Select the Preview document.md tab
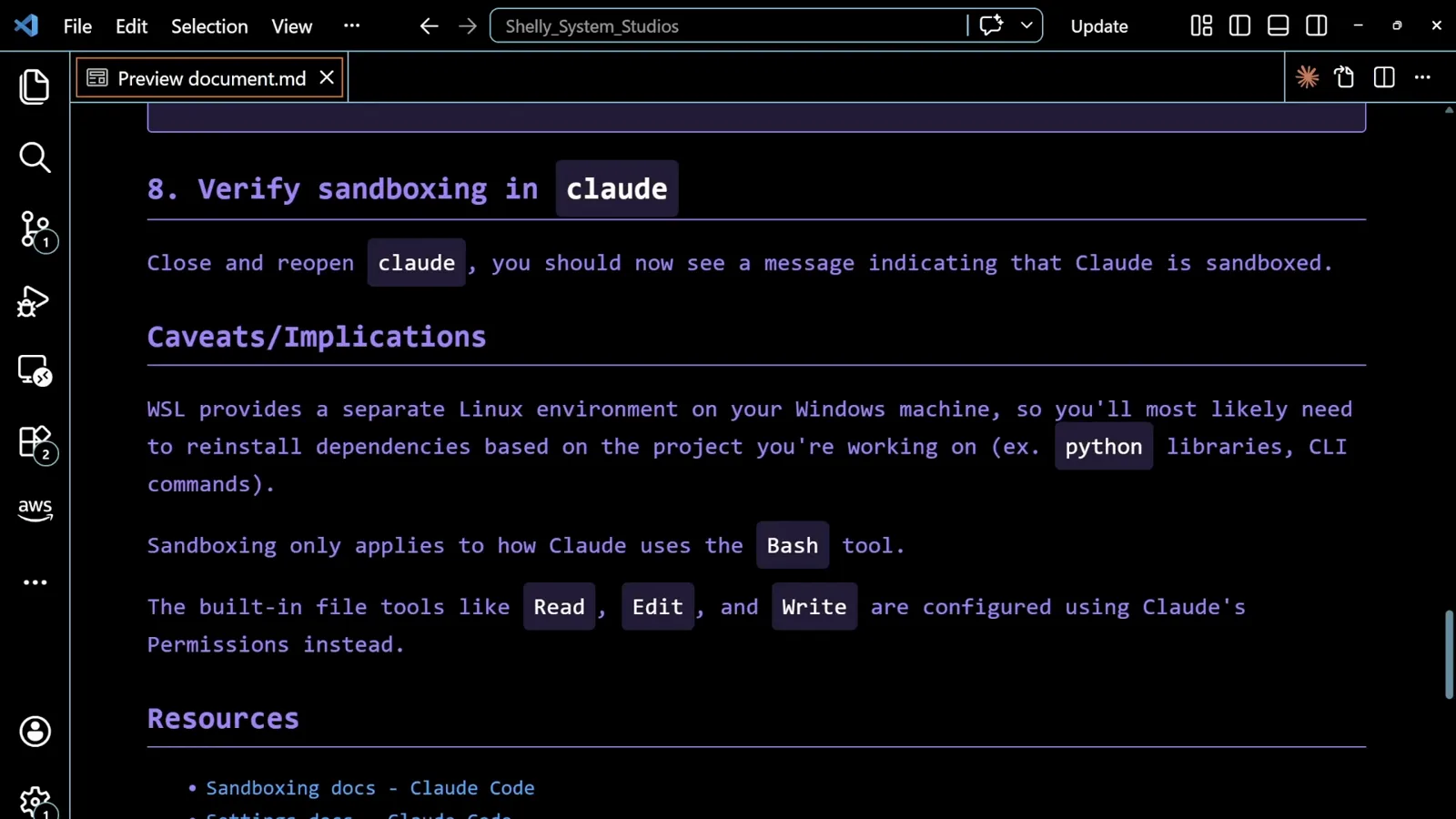This screenshot has height=819, width=1456. (211, 78)
